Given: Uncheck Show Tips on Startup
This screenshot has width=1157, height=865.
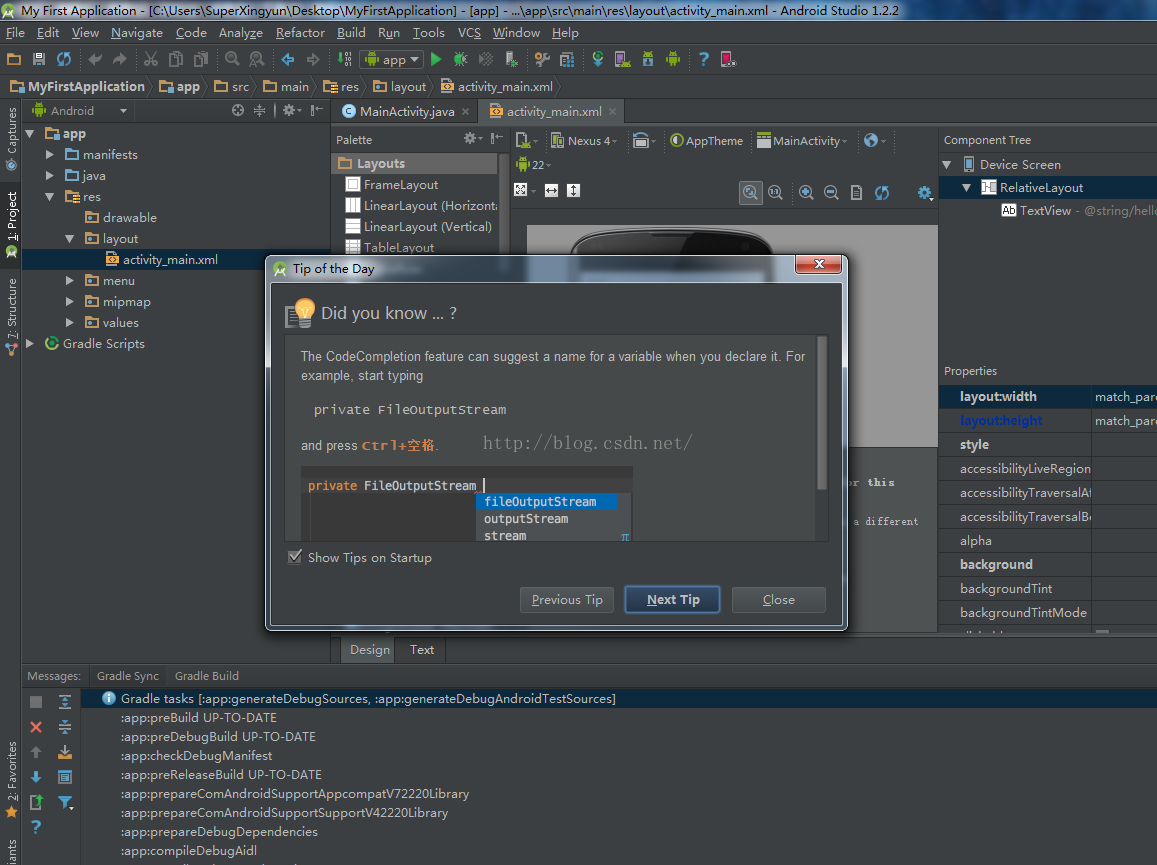Looking at the screenshot, I should tap(295, 558).
